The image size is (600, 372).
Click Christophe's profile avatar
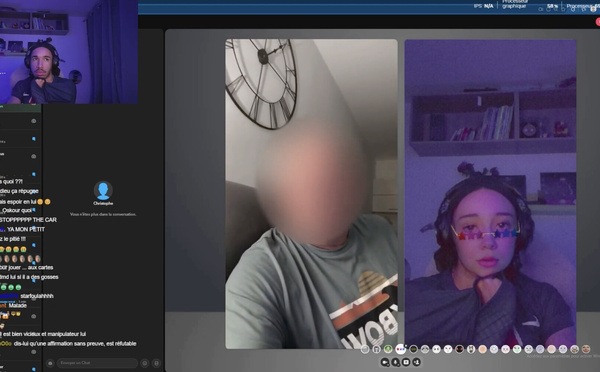(103, 190)
